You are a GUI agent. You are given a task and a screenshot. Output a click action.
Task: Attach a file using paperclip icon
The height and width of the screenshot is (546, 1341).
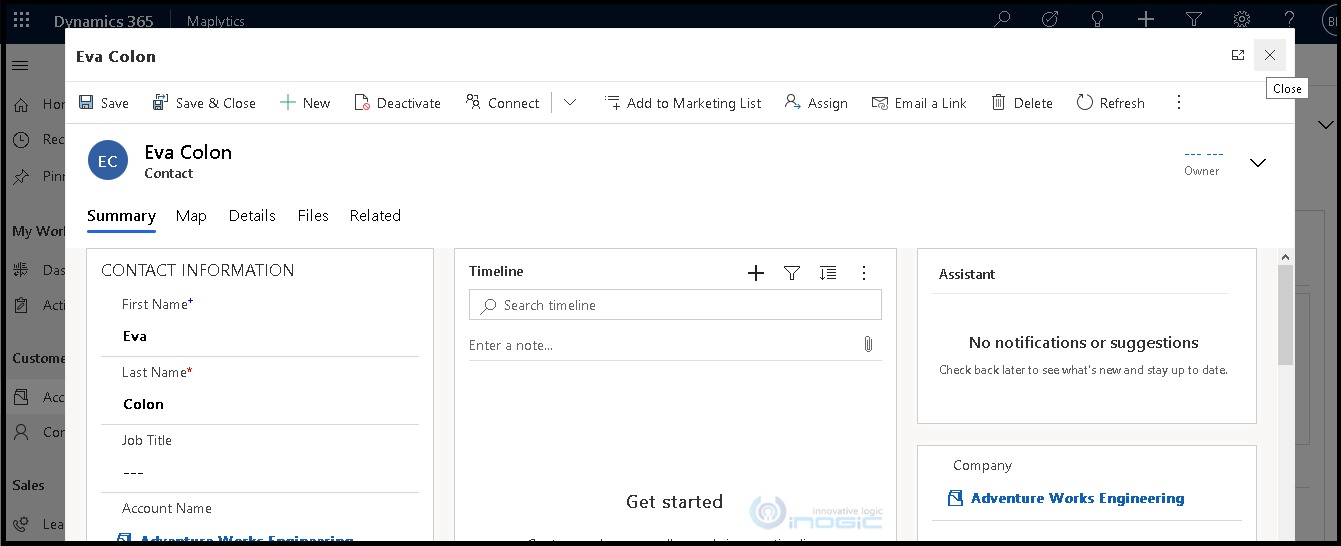(x=868, y=344)
